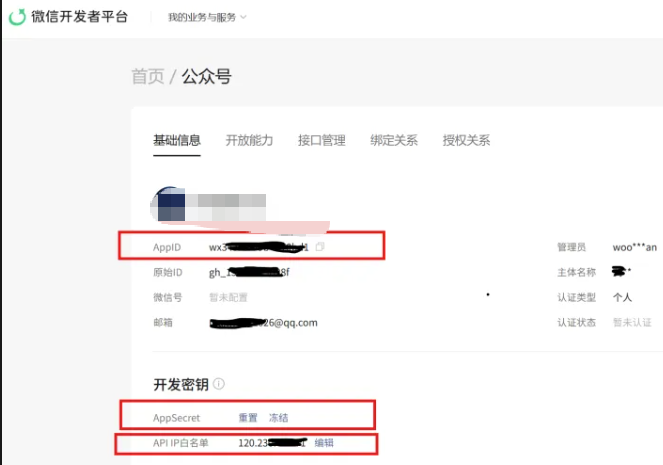
Task: Click the AppSecret label
Action: coord(176,418)
